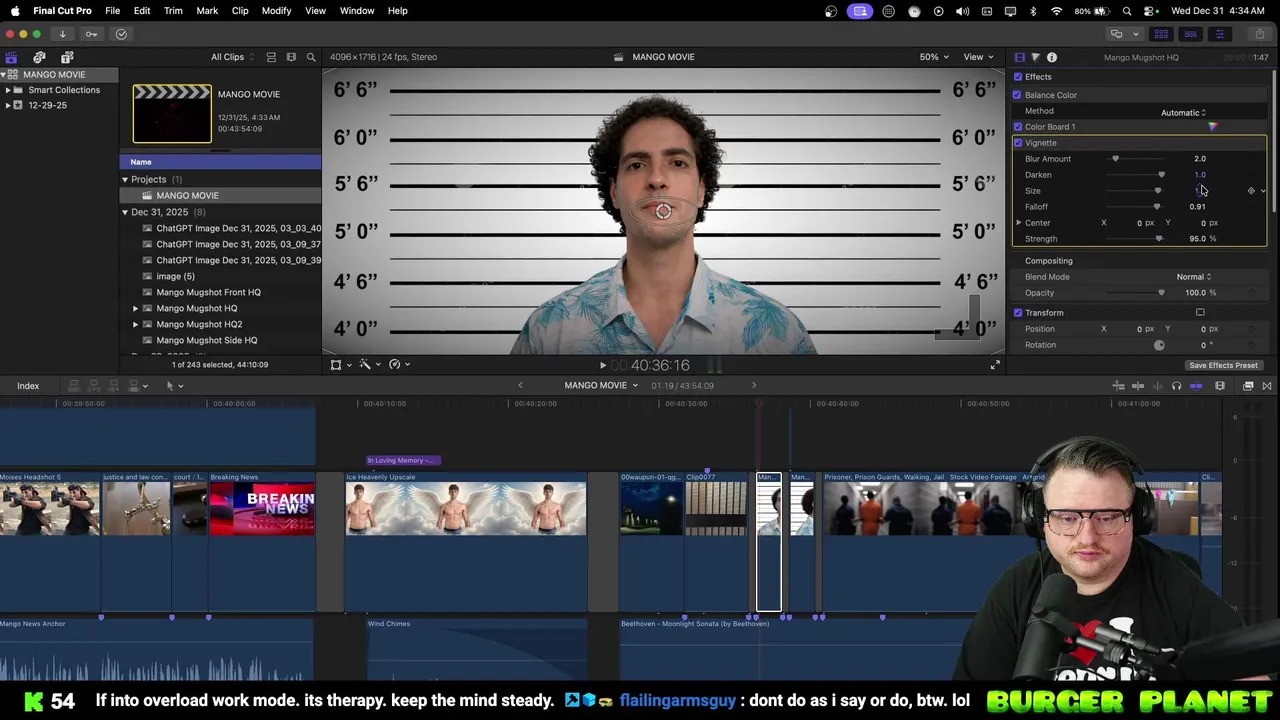The height and width of the screenshot is (720, 1280).
Task: Expand Mango Mugshot HQ clip row
Action: click(x=136, y=308)
